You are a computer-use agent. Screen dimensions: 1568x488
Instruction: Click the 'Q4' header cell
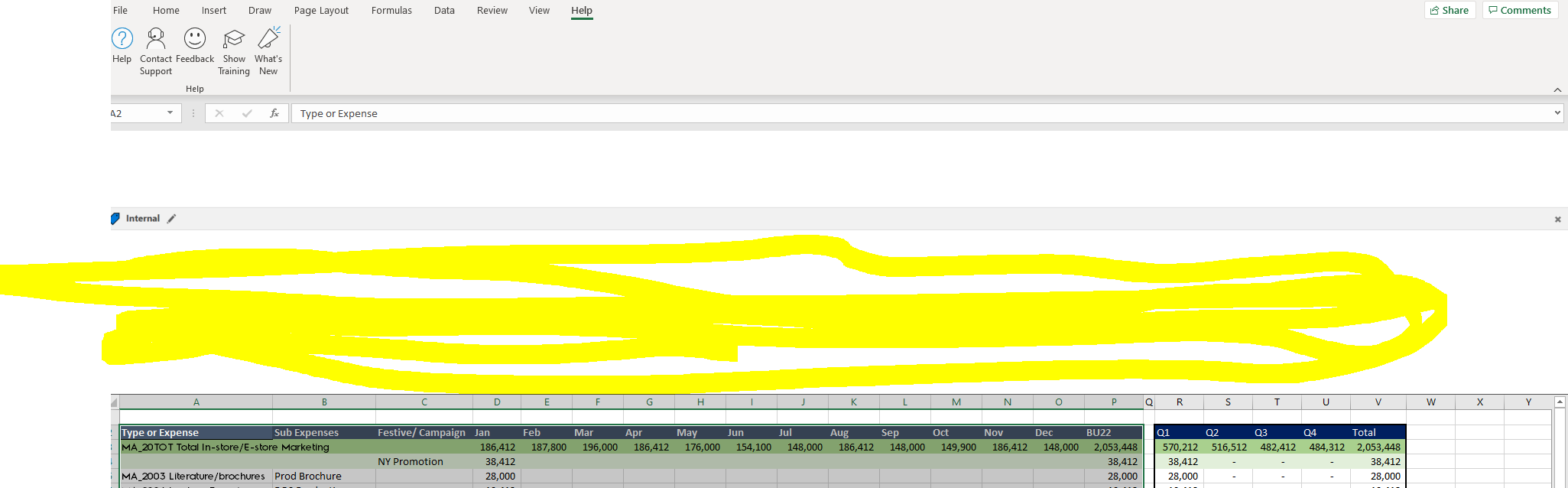(x=1326, y=433)
